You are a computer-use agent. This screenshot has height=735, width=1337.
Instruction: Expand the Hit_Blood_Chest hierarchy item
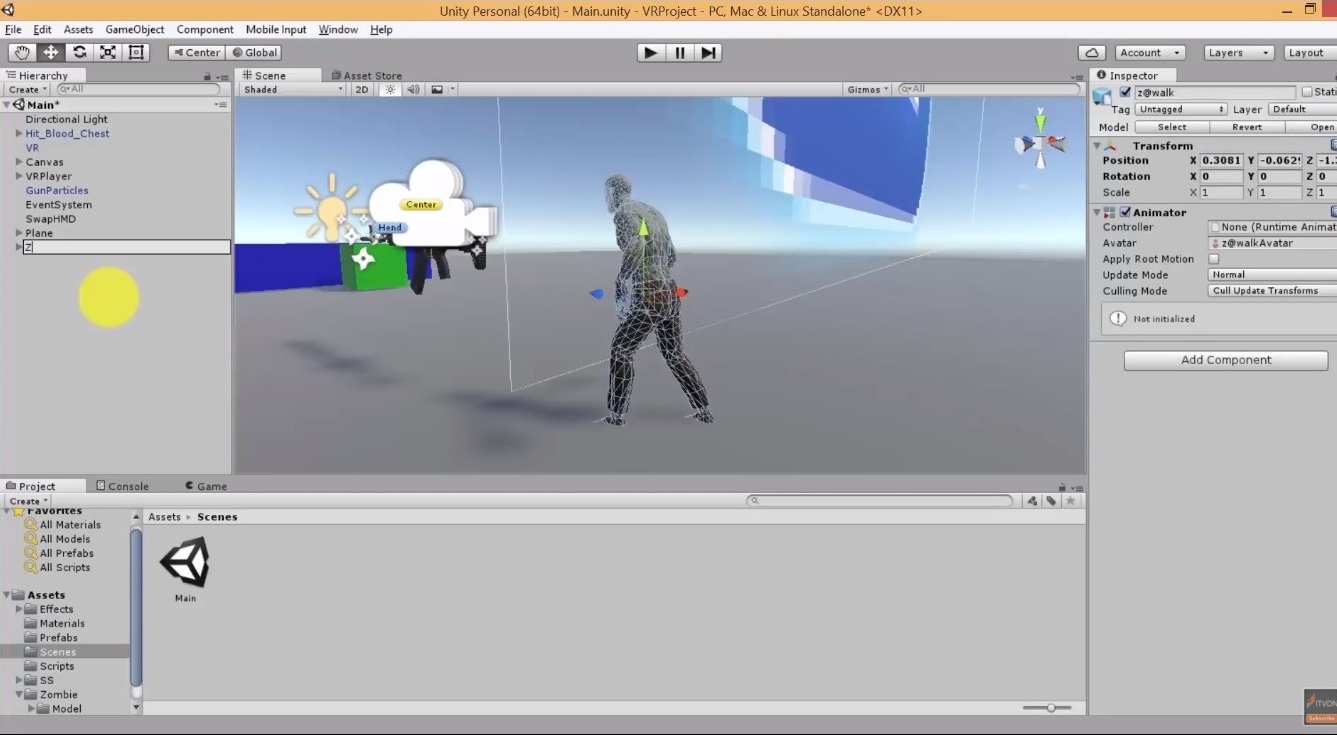pos(18,133)
